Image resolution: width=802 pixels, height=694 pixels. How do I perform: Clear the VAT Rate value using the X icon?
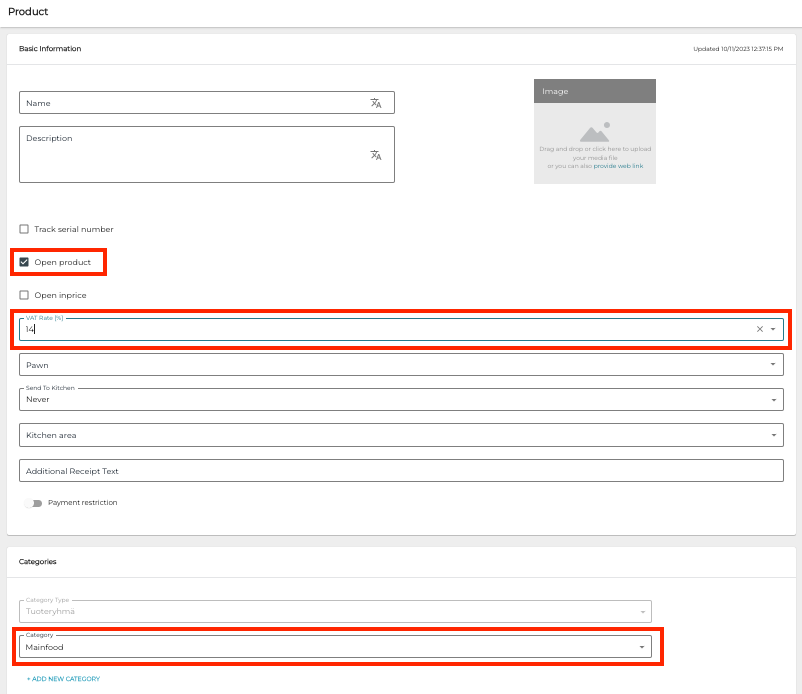point(759,328)
